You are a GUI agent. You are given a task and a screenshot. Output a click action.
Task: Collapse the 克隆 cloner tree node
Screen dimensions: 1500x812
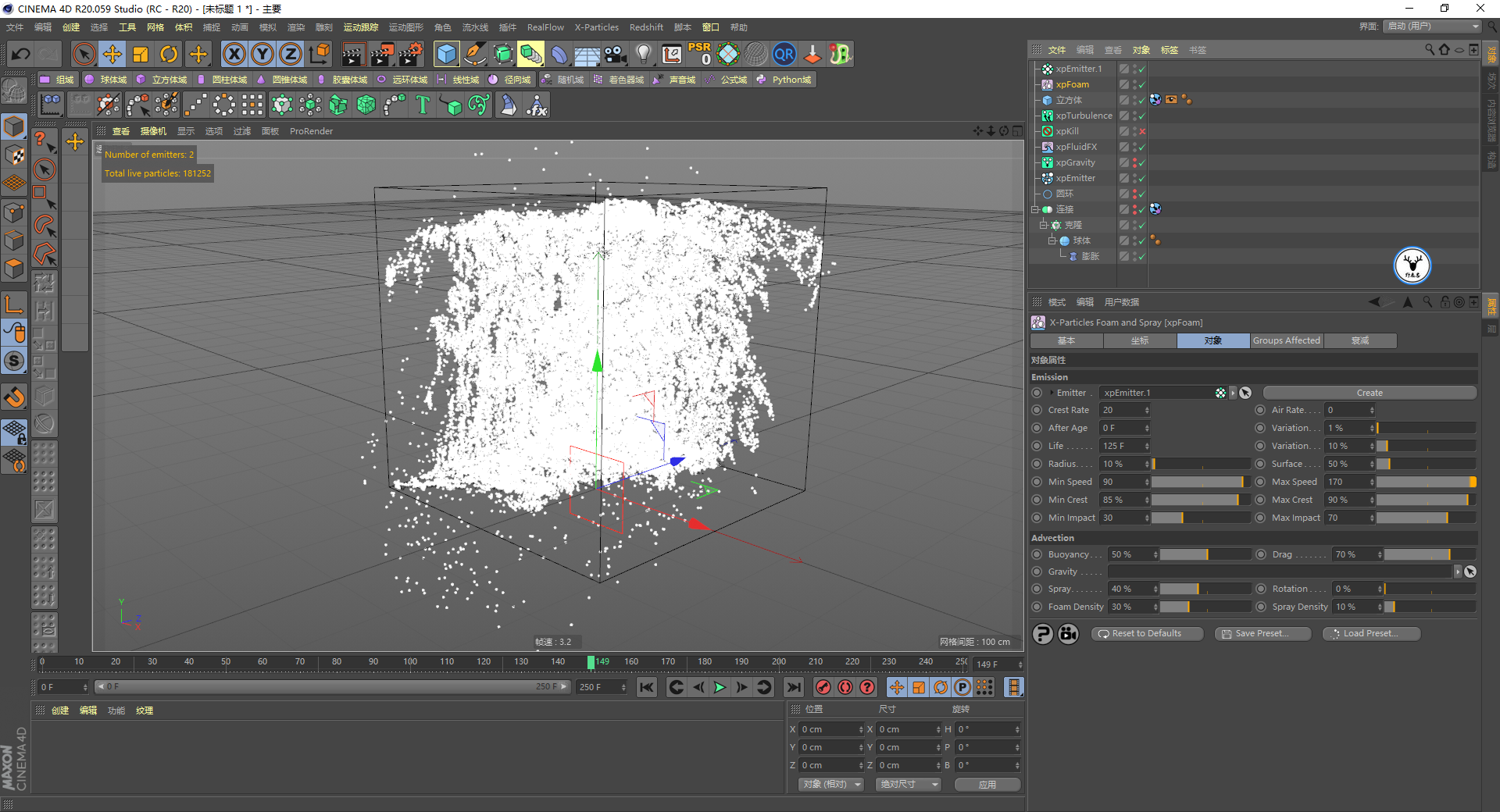1043,225
